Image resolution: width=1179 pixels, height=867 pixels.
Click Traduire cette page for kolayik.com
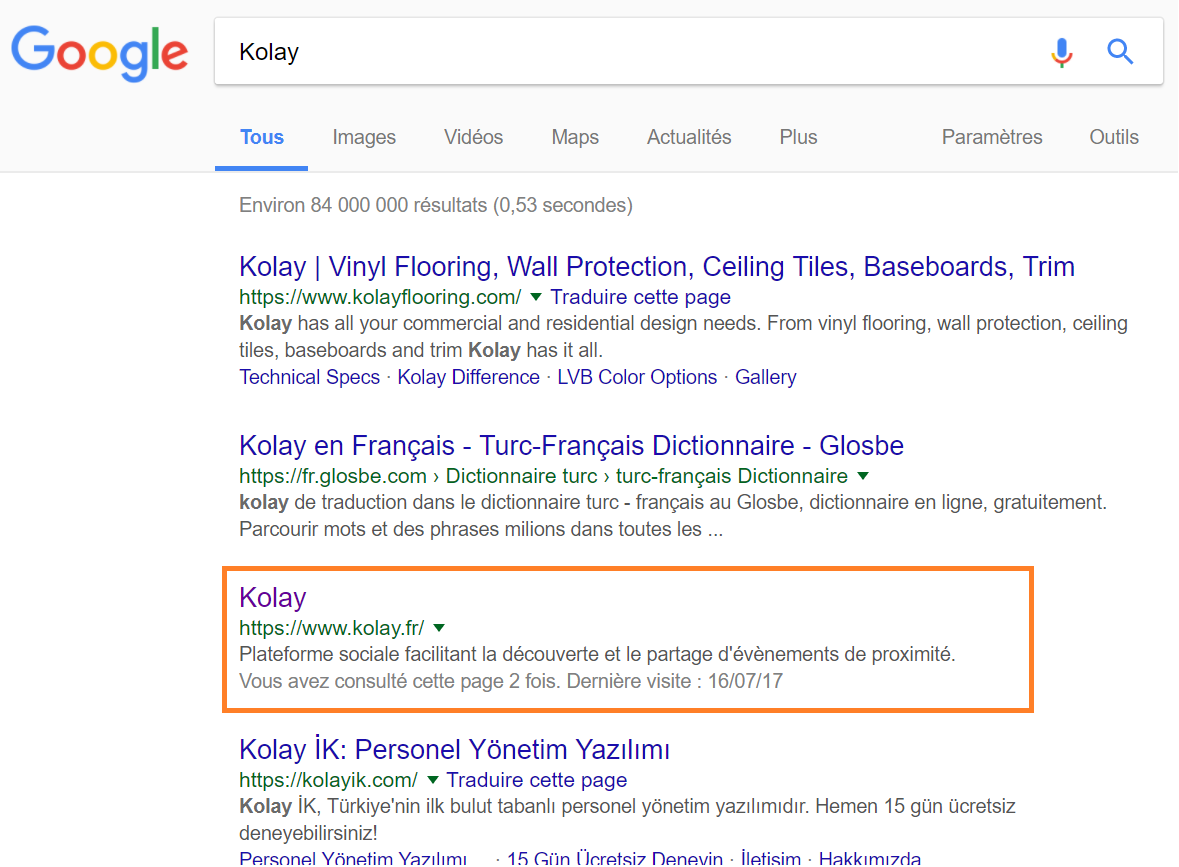536,780
